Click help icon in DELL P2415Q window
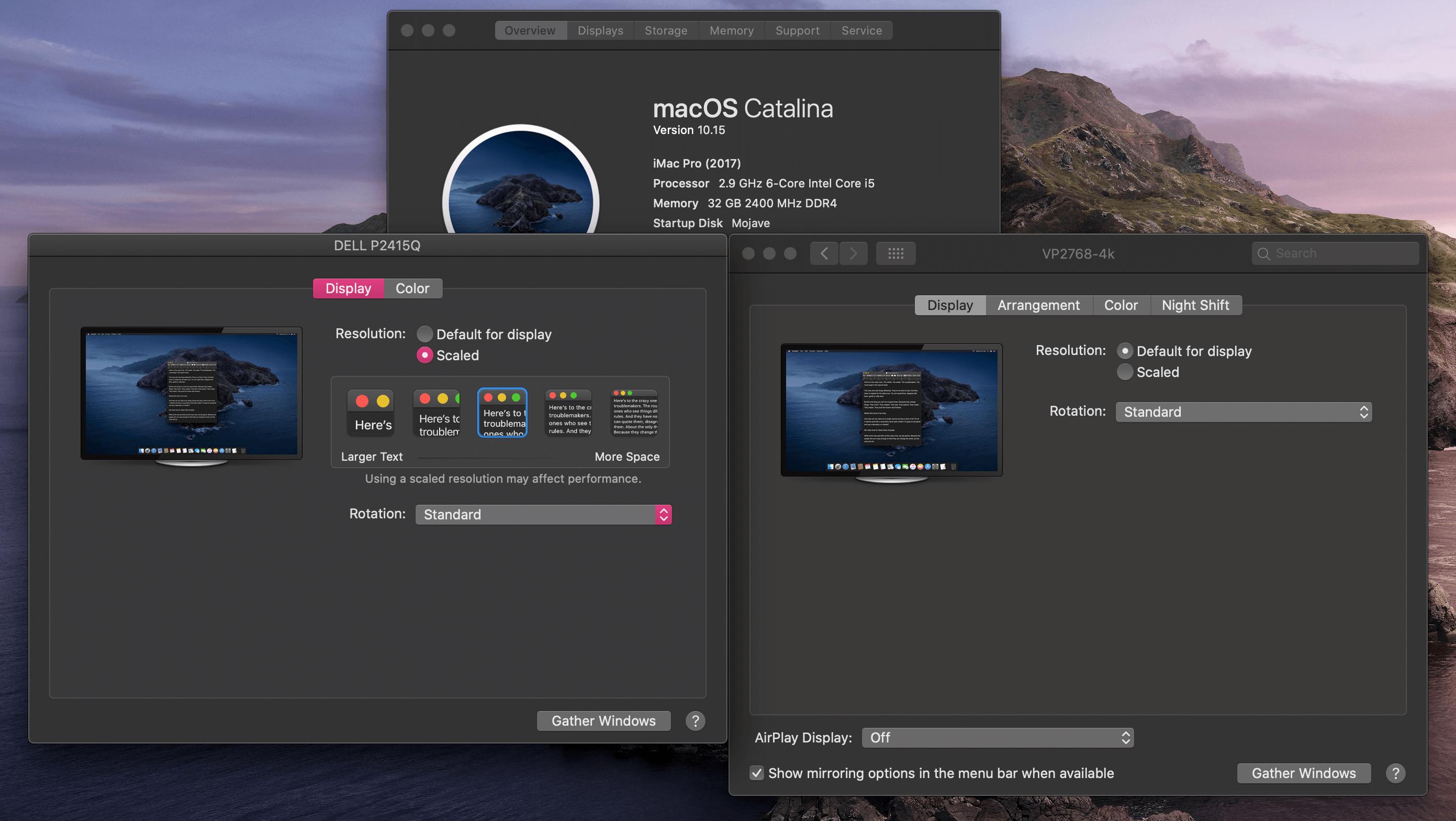The width and height of the screenshot is (1456, 821). click(695, 721)
